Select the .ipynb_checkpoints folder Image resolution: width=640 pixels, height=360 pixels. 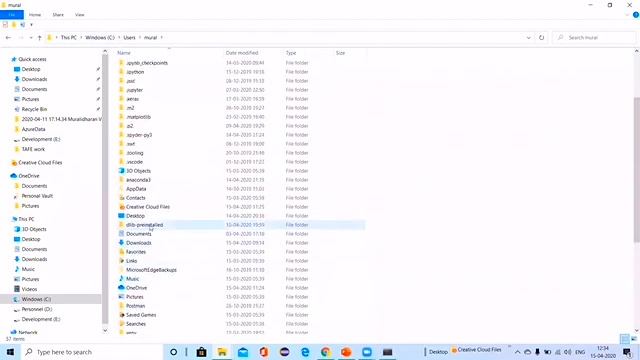[147, 63]
